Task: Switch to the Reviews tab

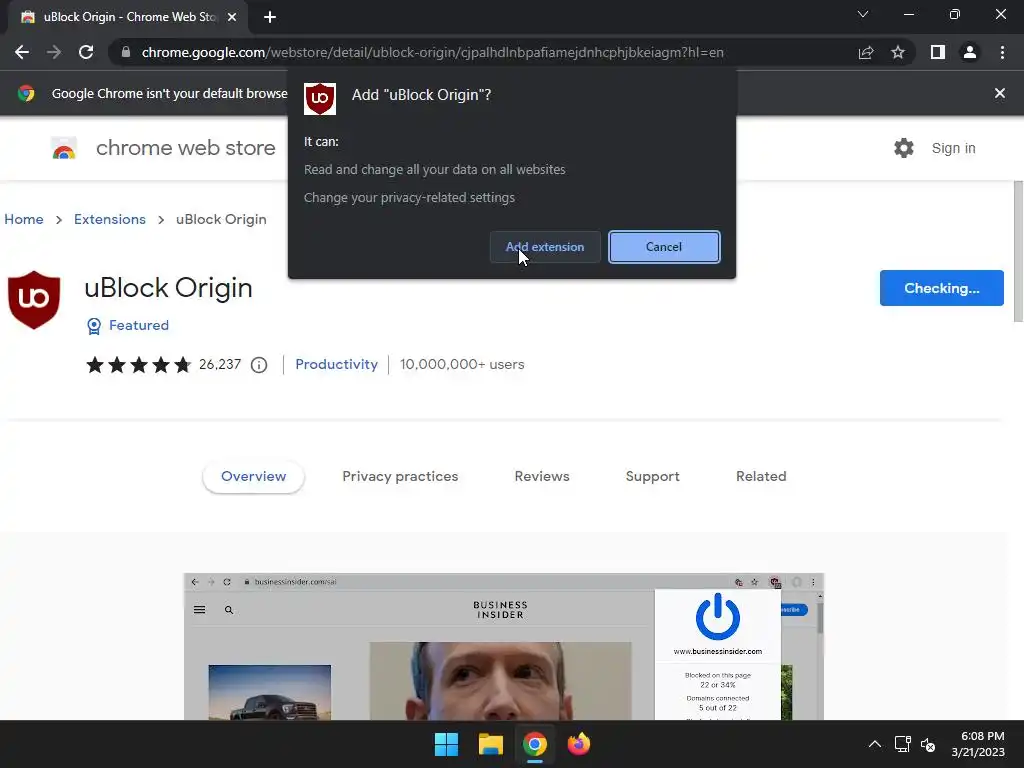Action: pyautogui.click(x=542, y=477)
